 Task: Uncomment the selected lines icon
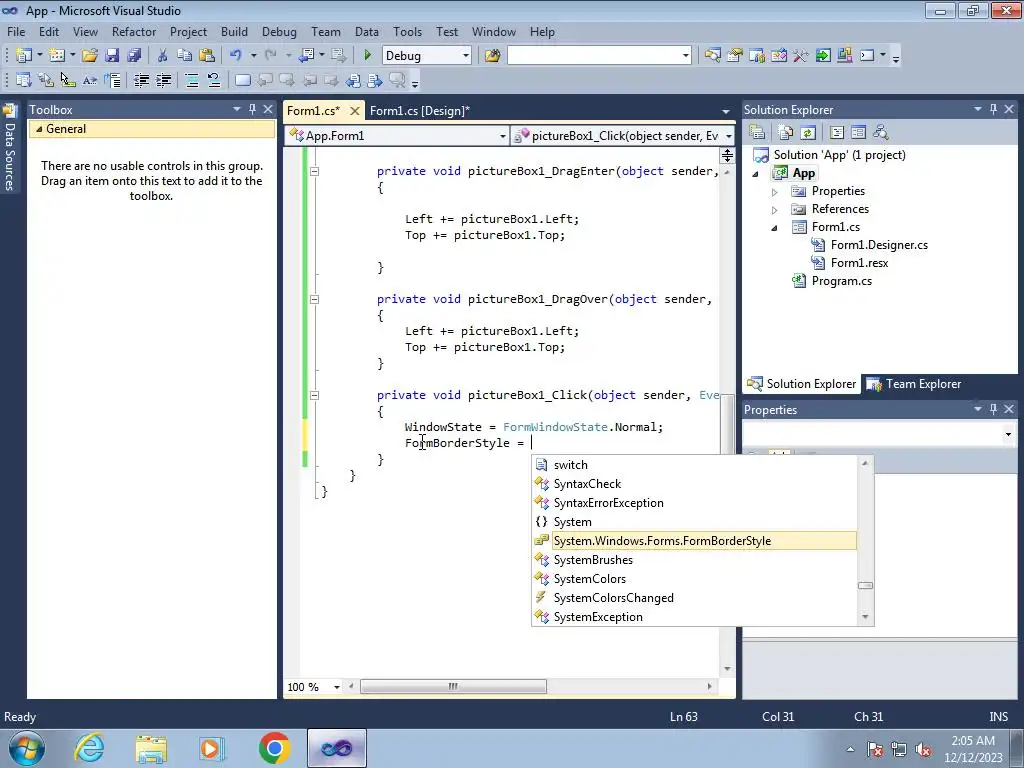[214, 80]
